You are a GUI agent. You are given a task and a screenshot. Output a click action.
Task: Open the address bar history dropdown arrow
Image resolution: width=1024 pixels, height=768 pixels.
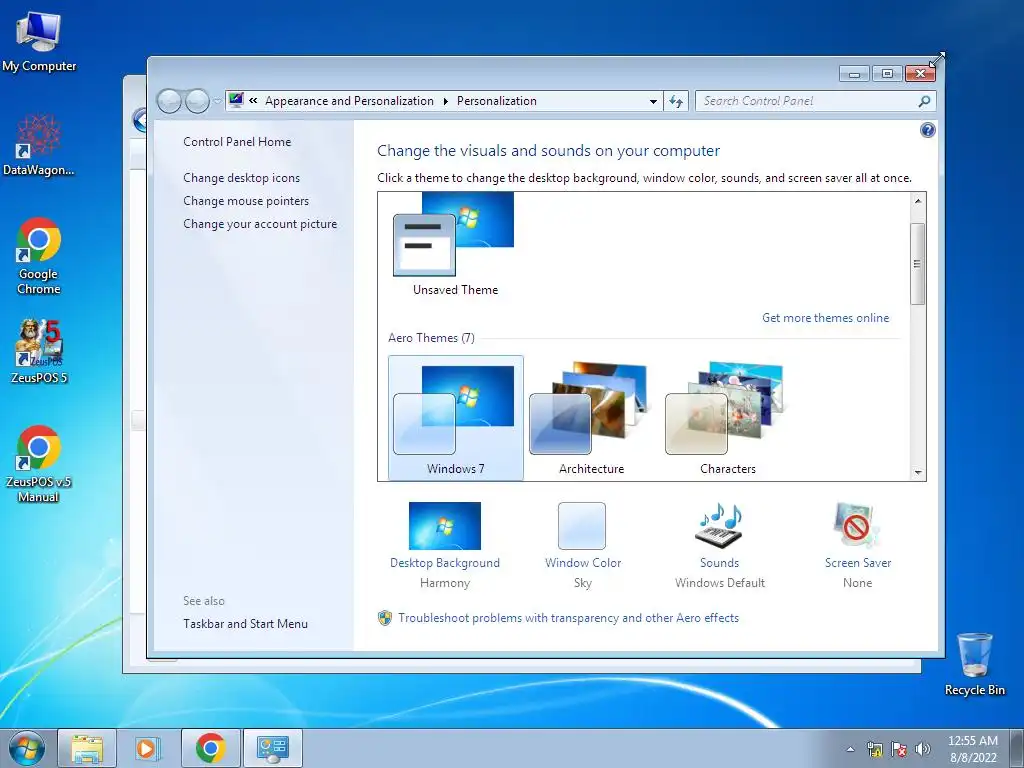pyautogui.click(x=653, y=101)
